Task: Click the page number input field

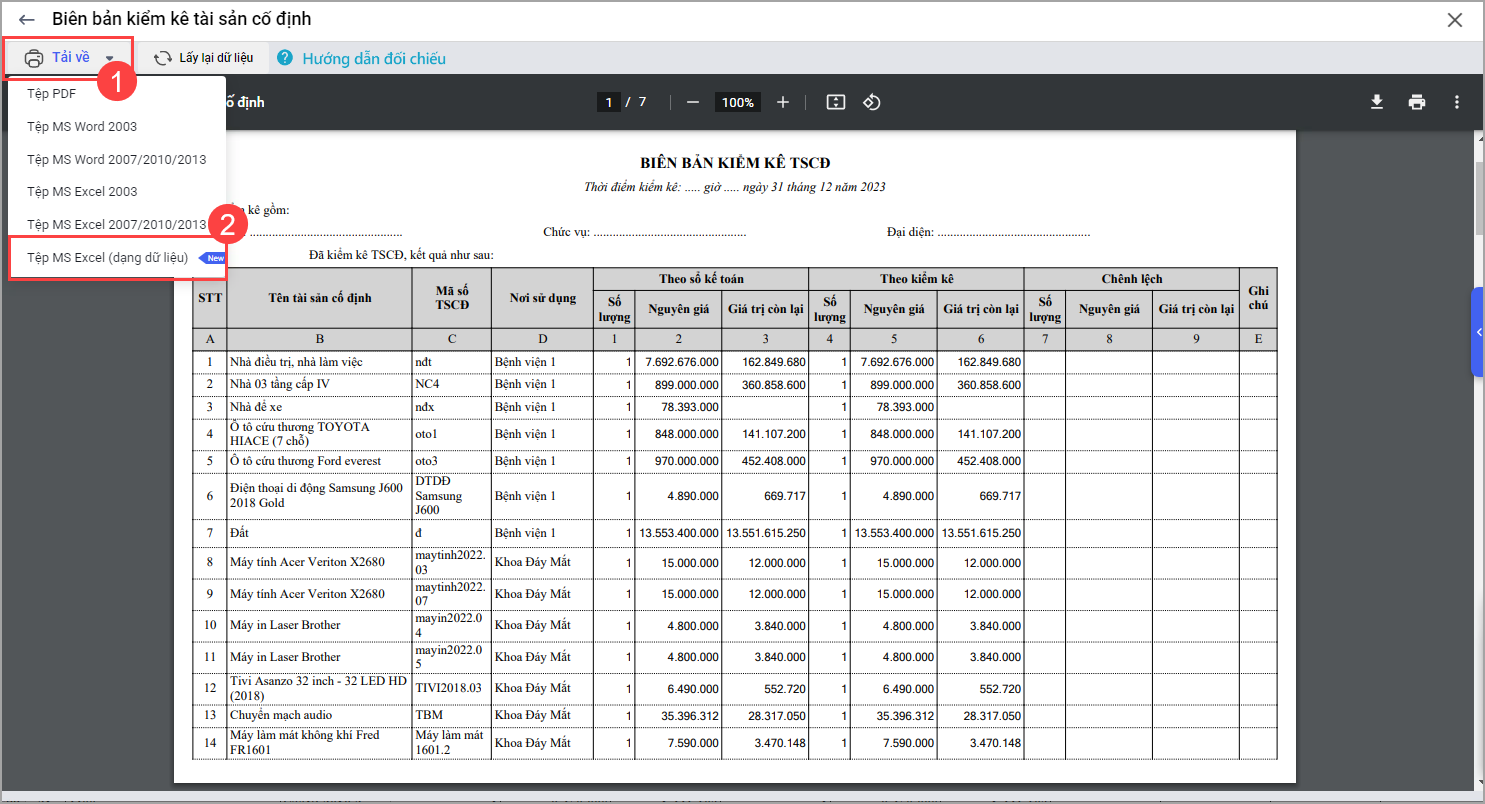Action: tap(608, 102)
